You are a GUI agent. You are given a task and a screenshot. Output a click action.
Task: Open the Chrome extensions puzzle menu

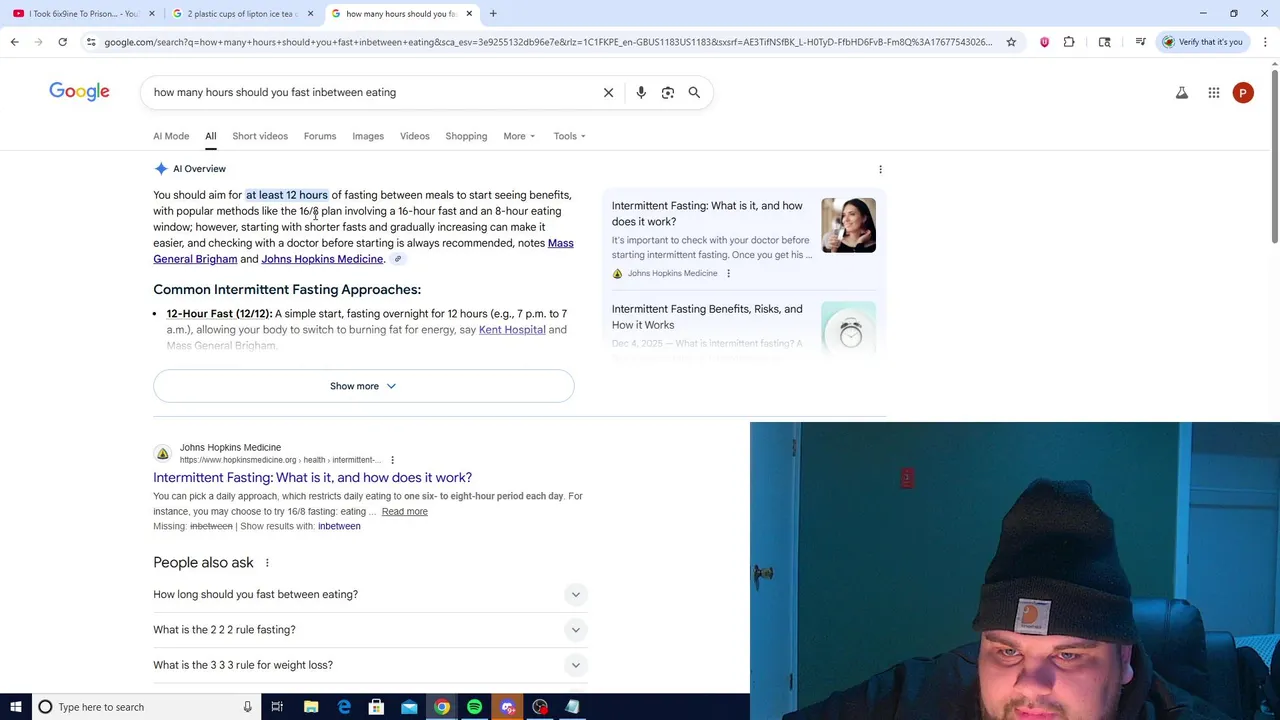(1069, 42)
